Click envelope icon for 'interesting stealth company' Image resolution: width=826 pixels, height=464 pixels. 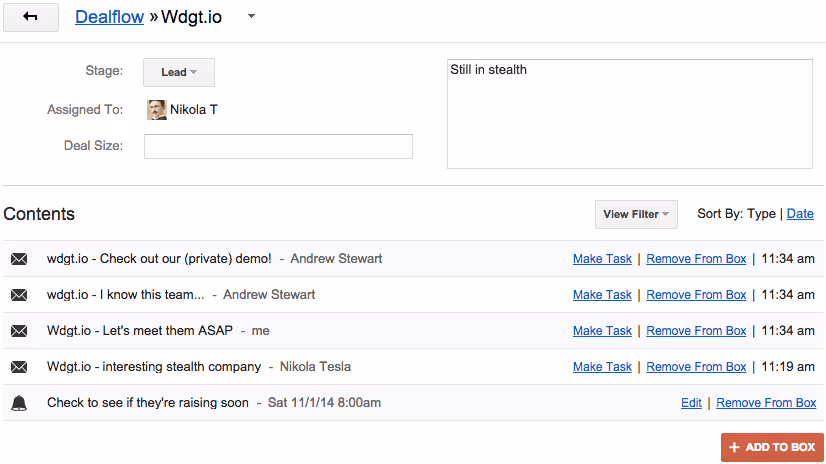tap(19, 367)
